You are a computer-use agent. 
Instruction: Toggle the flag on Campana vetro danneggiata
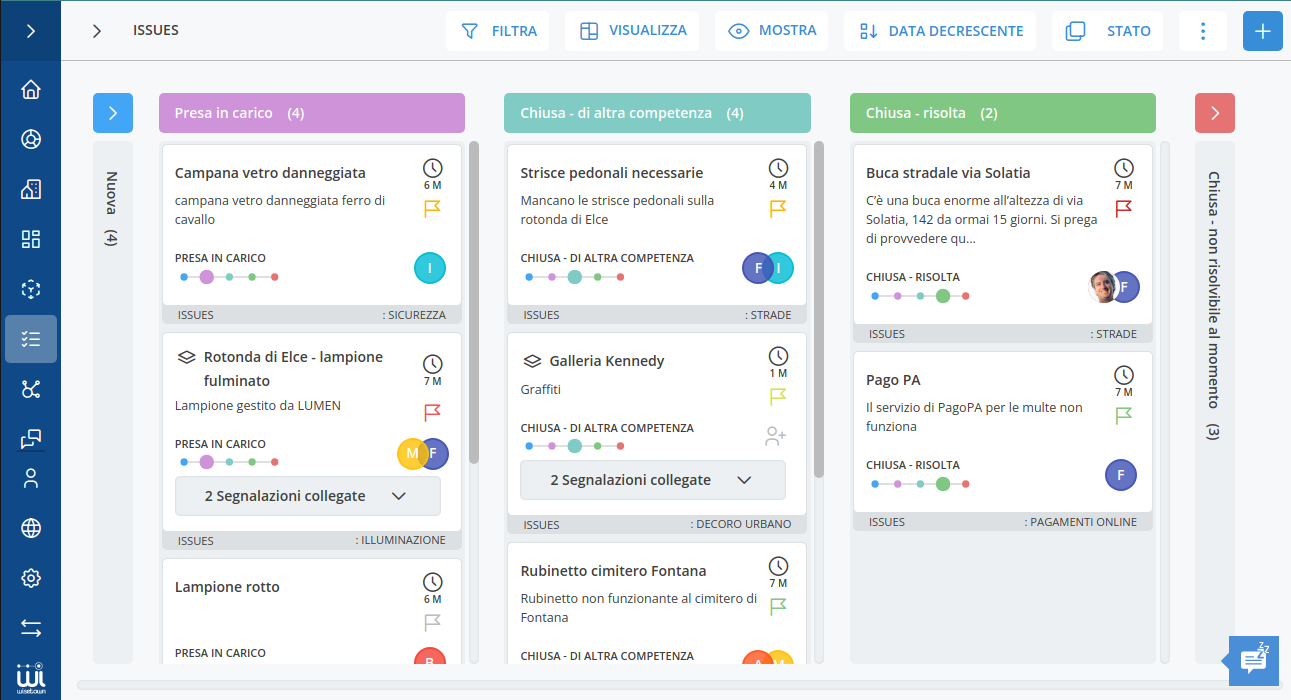click(x=432, y=208)
